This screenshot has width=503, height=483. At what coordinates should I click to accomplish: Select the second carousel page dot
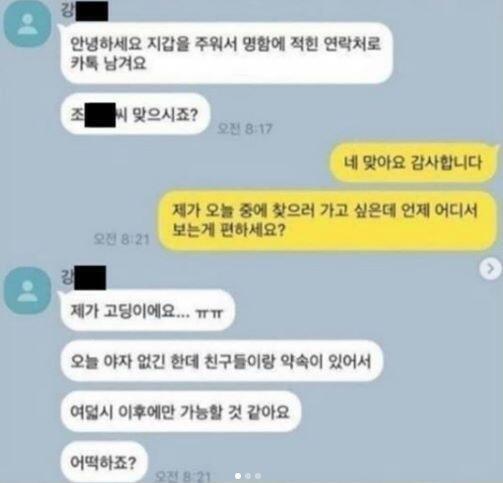point(248,476)
